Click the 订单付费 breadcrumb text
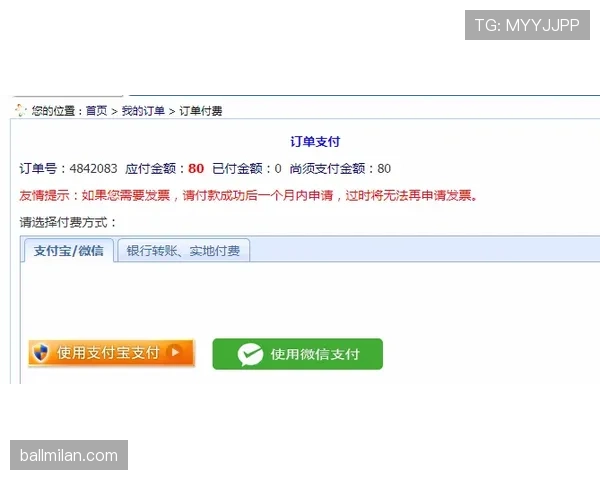This screenshot has width=600, height=480. coord(201,111)
